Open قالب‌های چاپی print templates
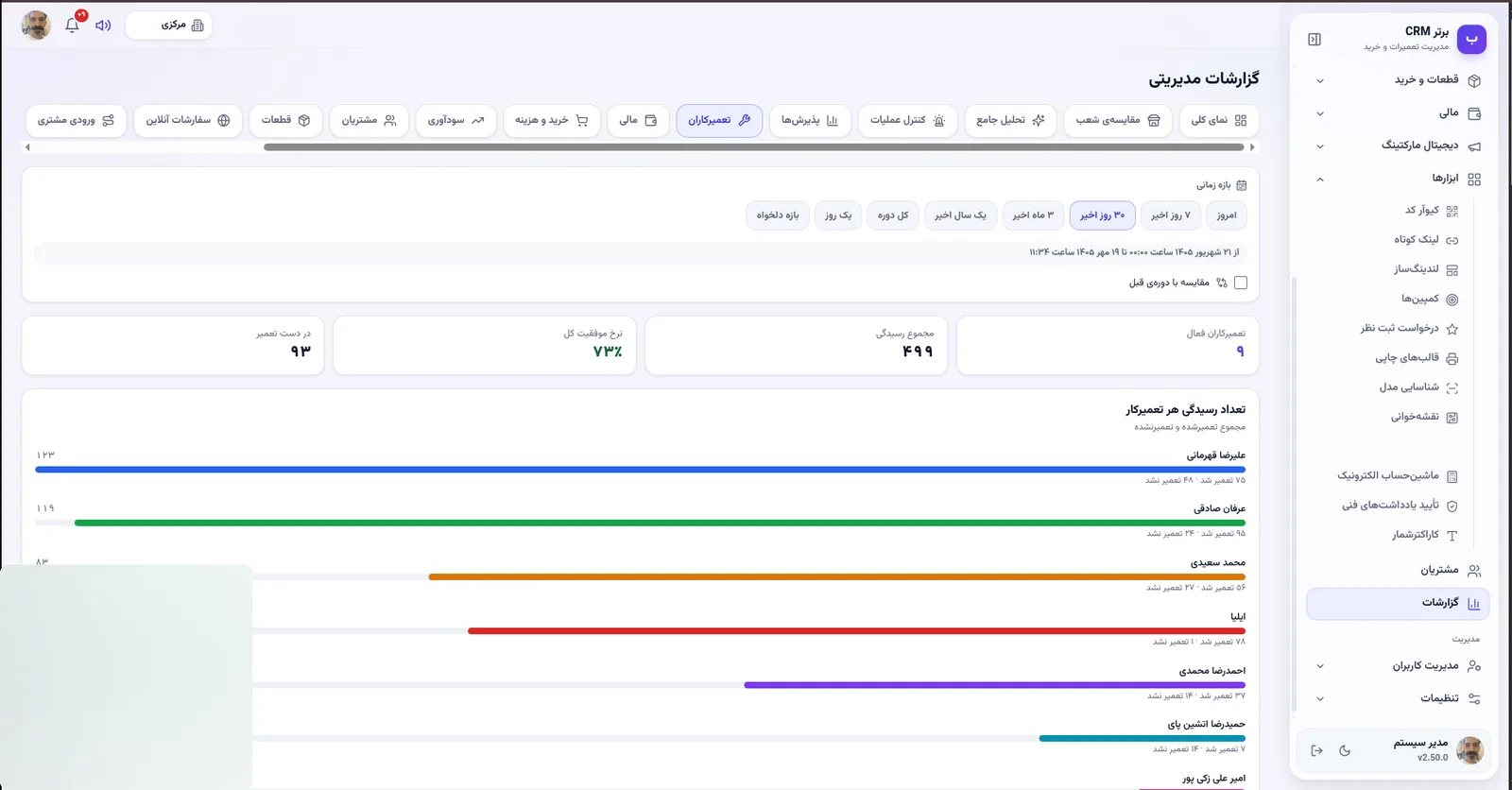Viewport: 1512px width, 790px height. click(1417, 358)
